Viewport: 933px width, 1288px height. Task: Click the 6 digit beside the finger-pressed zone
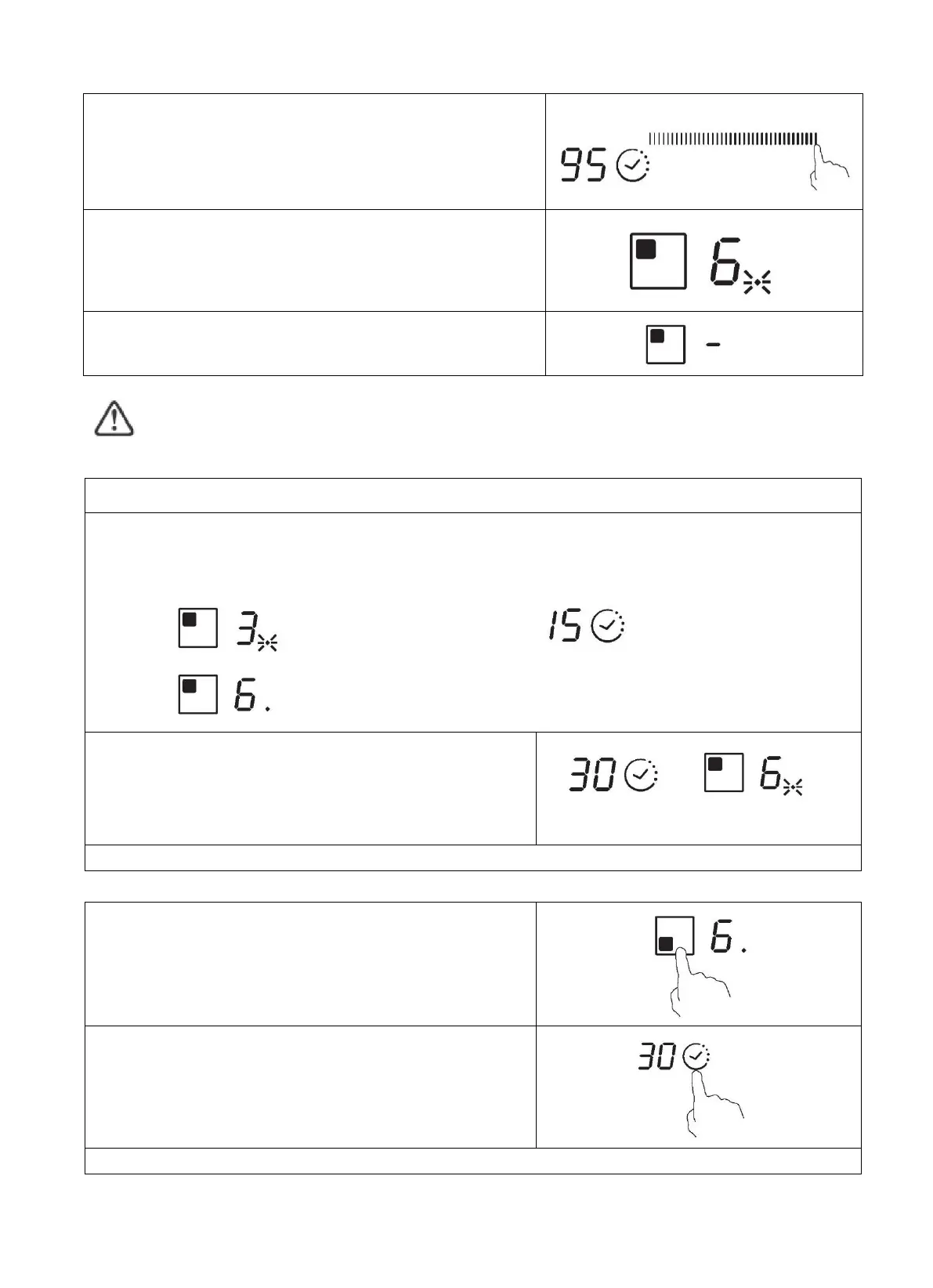point(723,937)
